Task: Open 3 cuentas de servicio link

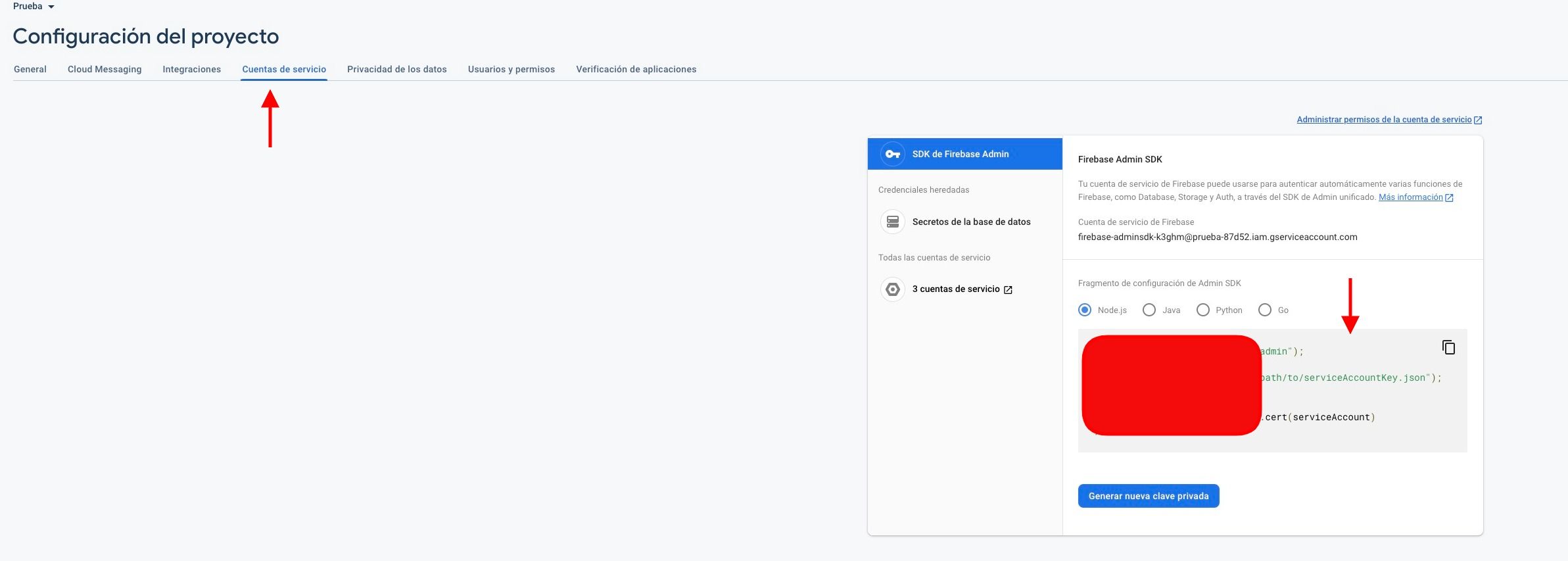Action: [956, 289]
